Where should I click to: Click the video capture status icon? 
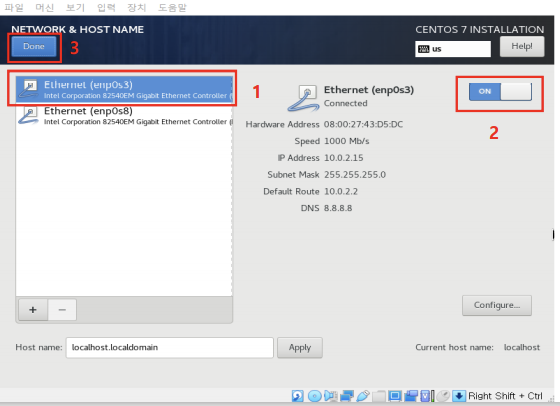tap(411, 396)
